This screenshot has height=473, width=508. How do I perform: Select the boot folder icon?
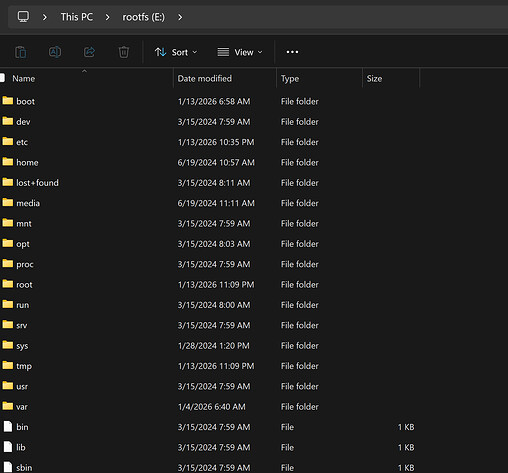[8, 101]
